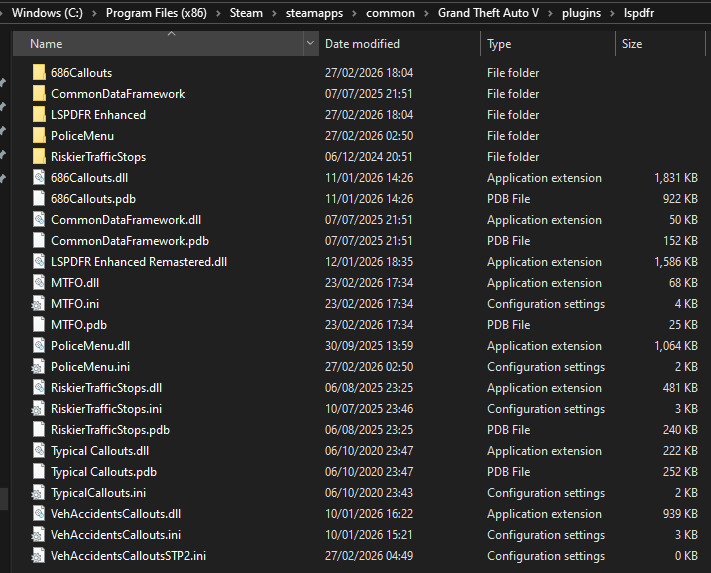Open the CommonDataFramework folder icon

pos(39,93)
